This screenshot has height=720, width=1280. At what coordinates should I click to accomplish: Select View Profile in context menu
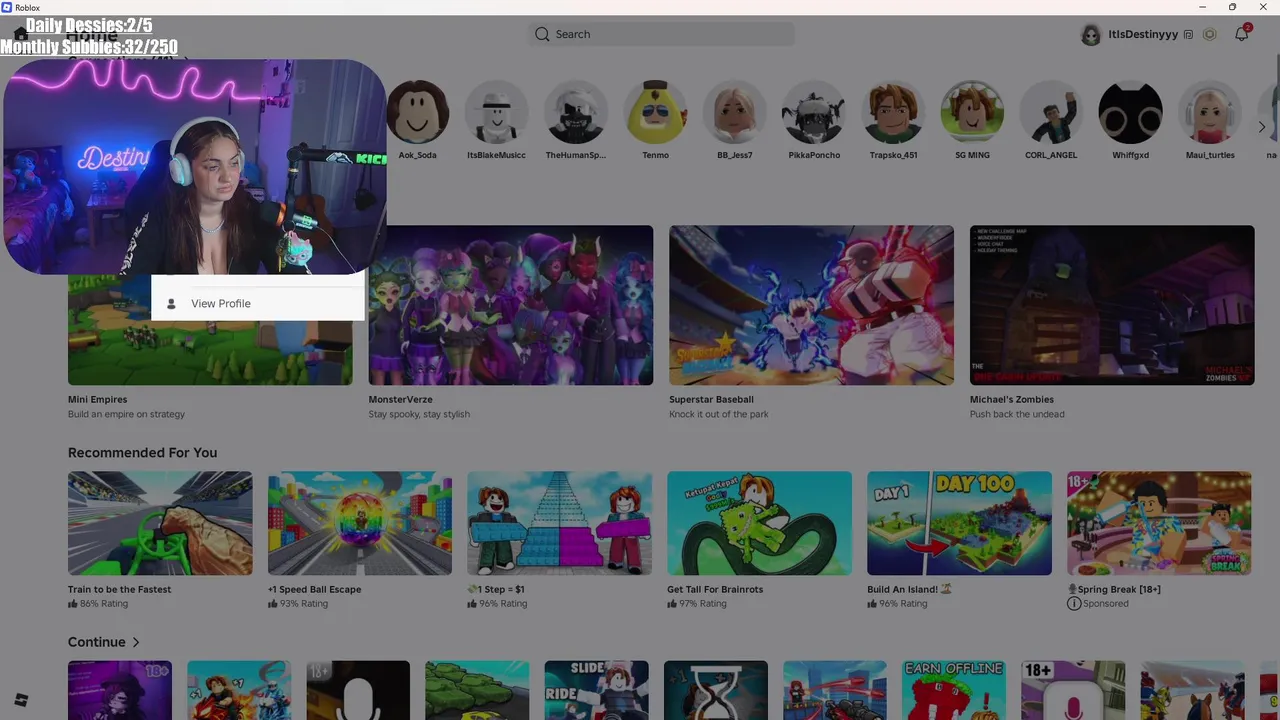pos(258,303)
